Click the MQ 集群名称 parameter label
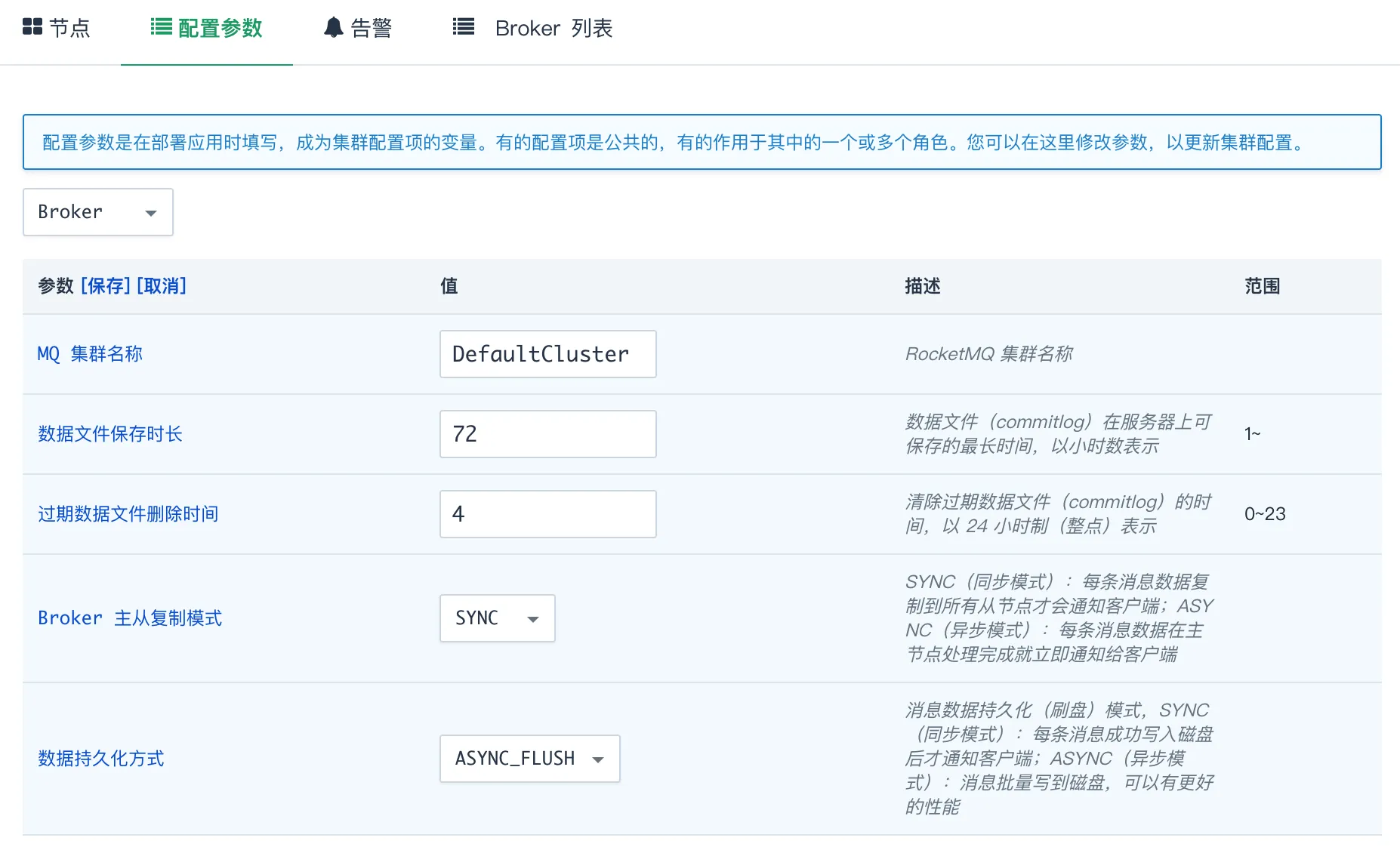This screenshot has width=1400, height=847. pos(90,354)
